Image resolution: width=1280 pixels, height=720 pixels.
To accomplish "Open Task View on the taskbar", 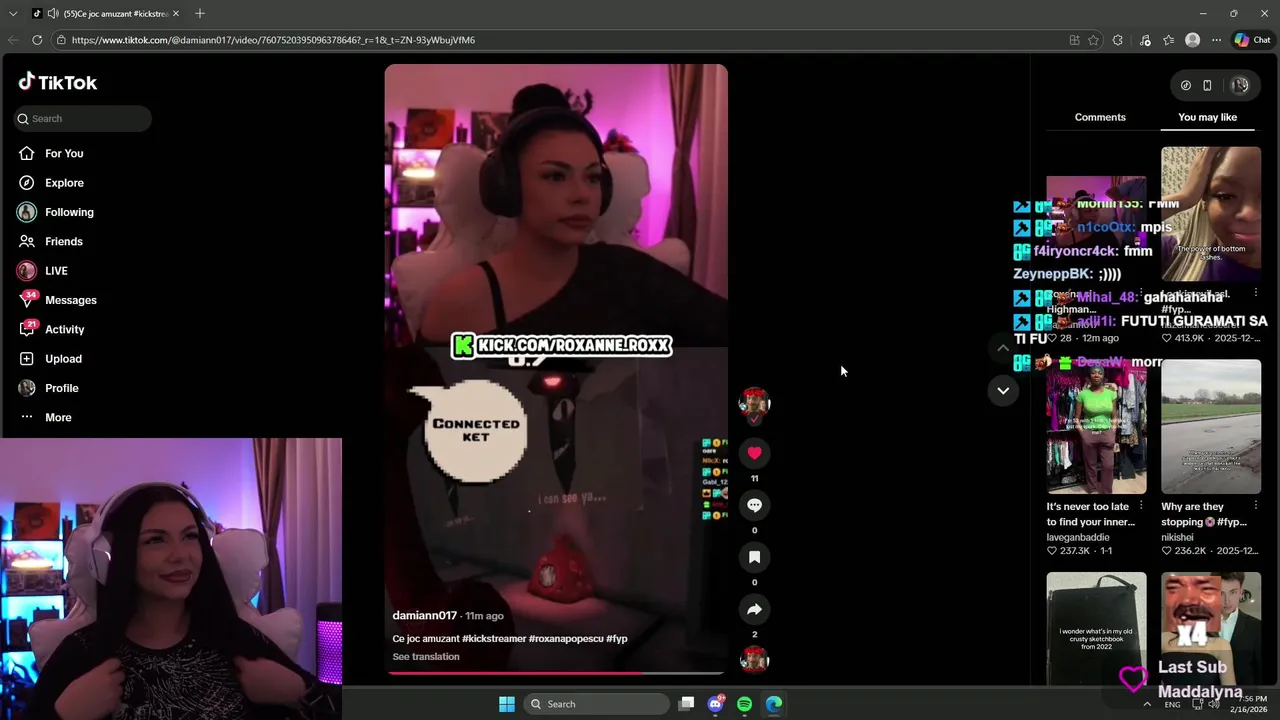I will click(686, 704).
